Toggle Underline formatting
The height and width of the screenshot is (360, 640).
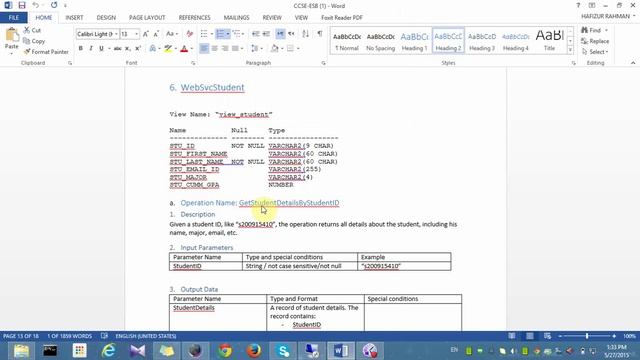(101, 49)
